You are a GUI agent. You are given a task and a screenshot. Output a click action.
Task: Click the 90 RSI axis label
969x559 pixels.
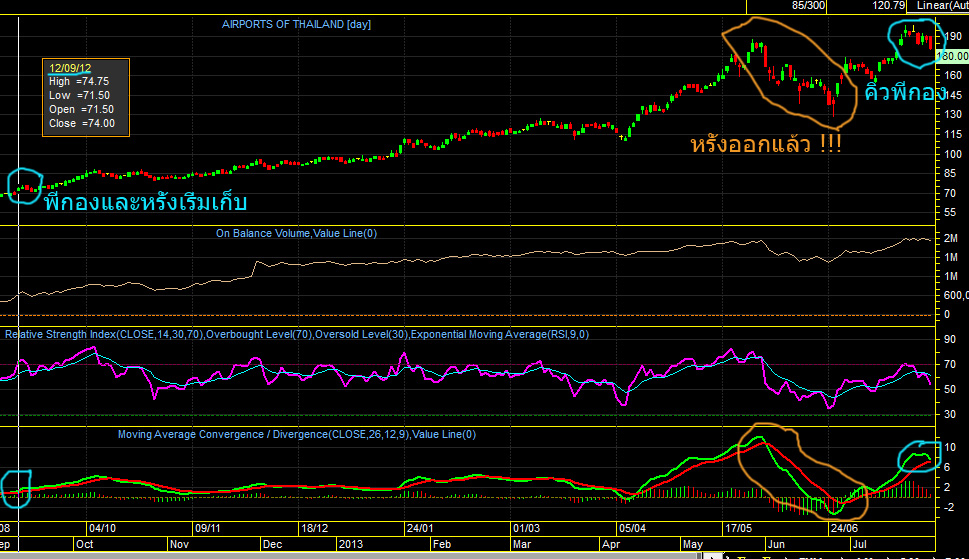point(950,340)
